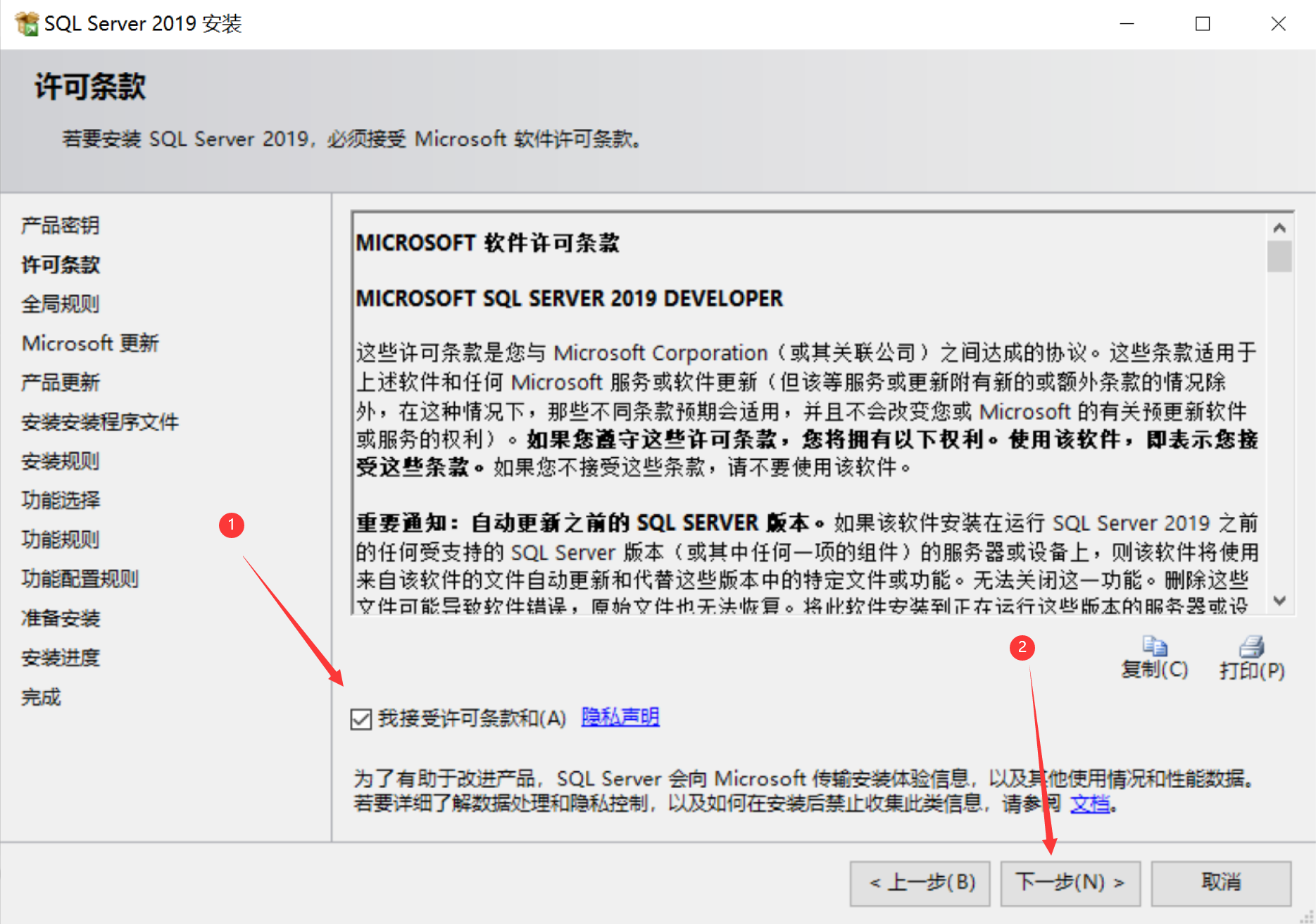Click MICROSOFT SQL SERVER 2019 DEVELOPER heading
Image resolution: width=1316 pixels, height=924 pixels.
569,299
